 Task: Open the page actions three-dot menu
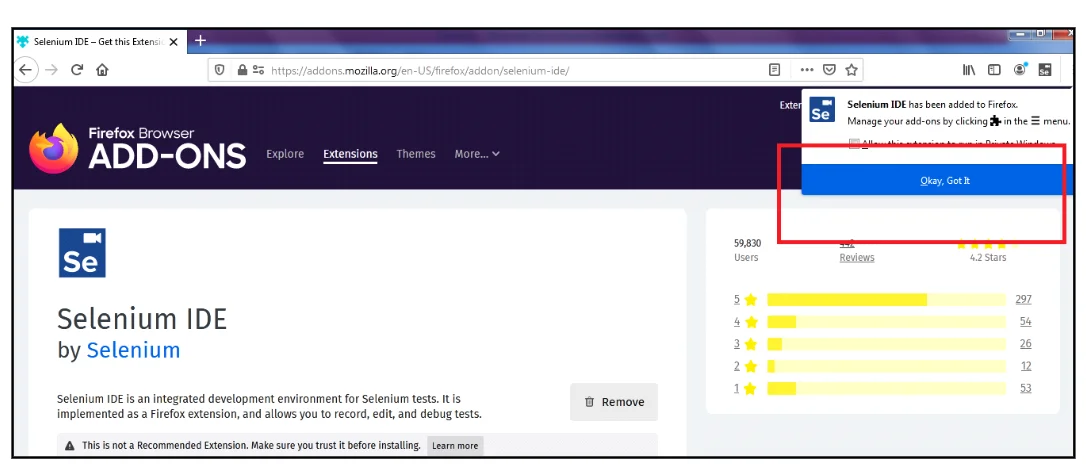click(807, 70)
